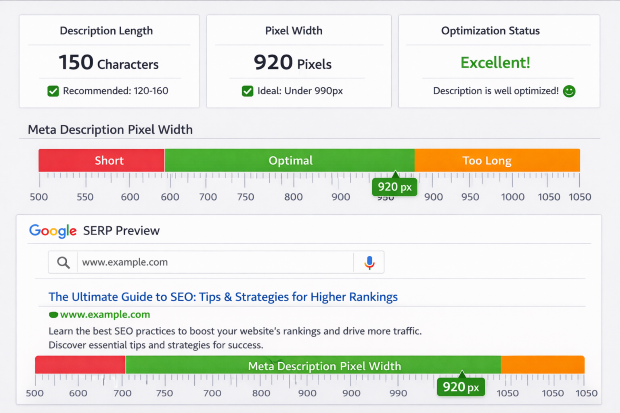Screen dimensions: 620x413
Task: Click the green www.example.com result URL
Action: 105,315
